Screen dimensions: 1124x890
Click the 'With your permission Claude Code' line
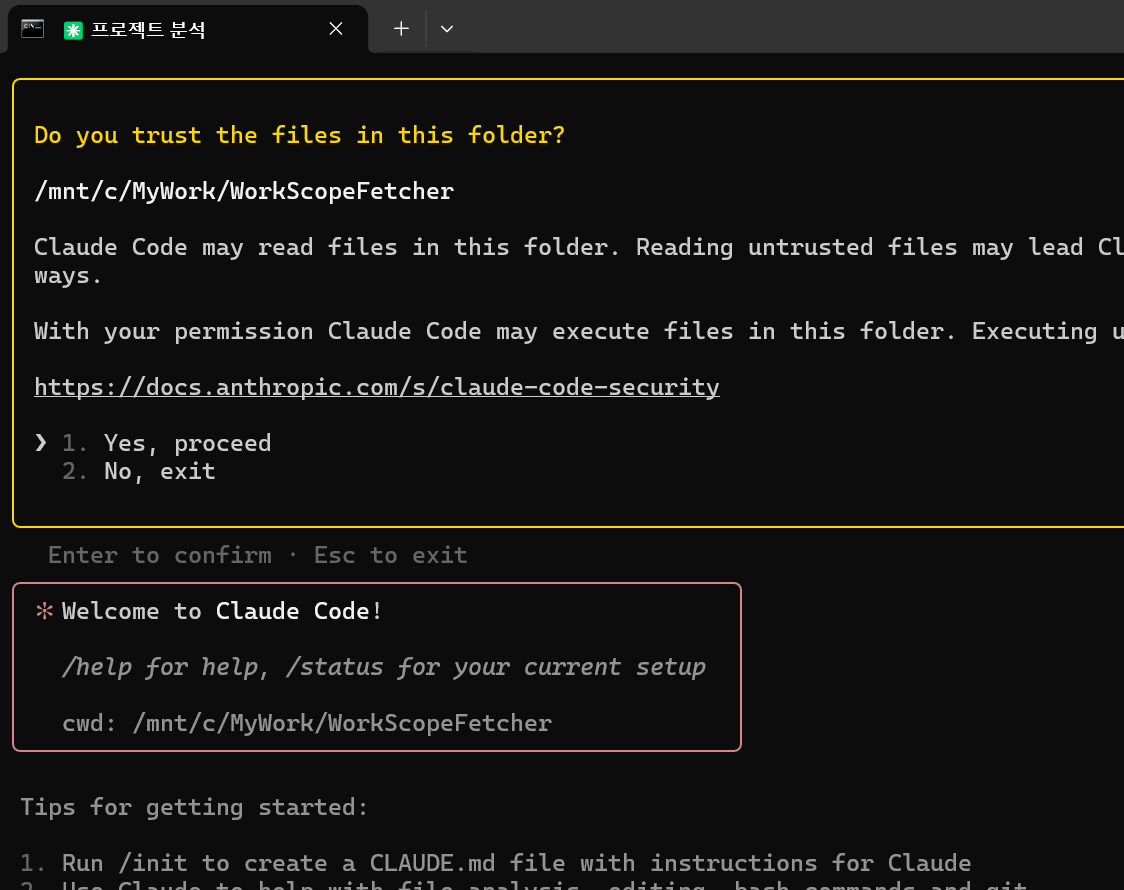point(578,331)
